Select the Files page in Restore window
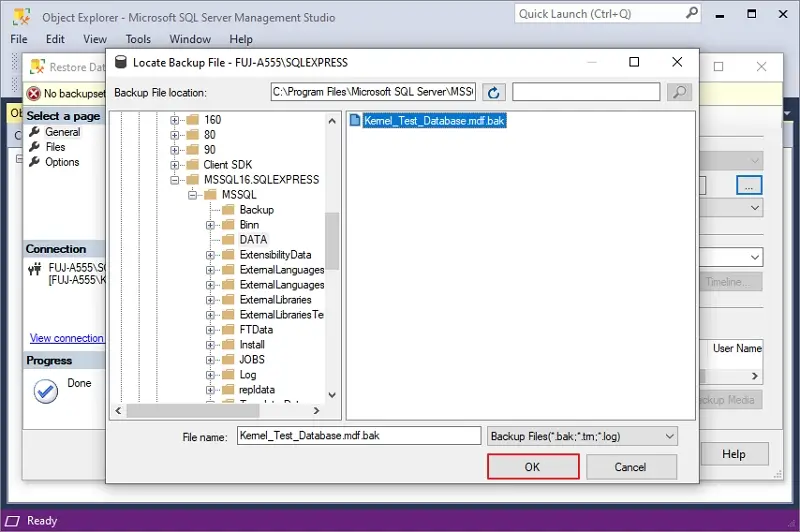 pyautogui.click(x=55, y=147)
